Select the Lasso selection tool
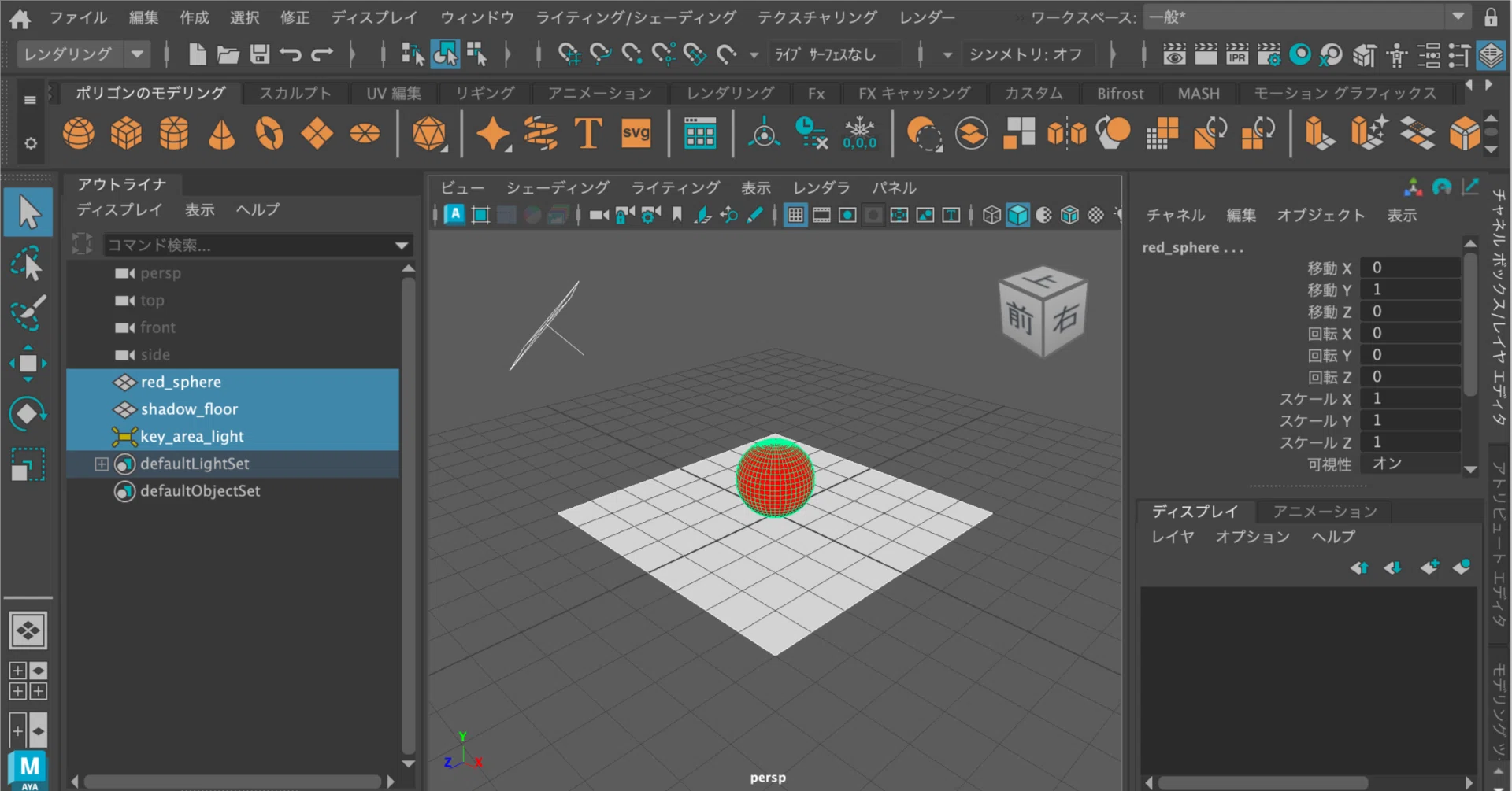 28,264
